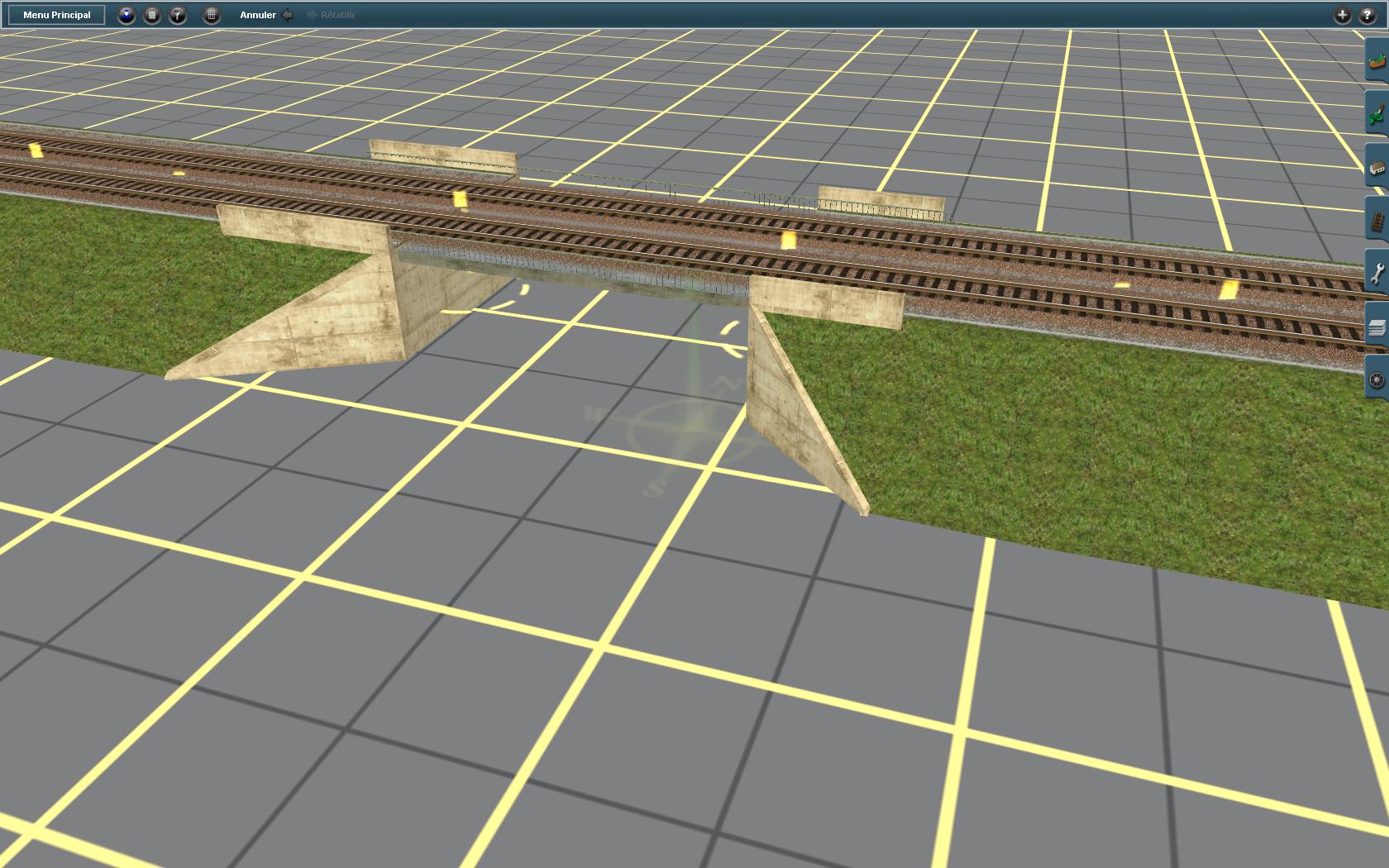
Task: Click the grid window round toolbar button
Action: 212,15
